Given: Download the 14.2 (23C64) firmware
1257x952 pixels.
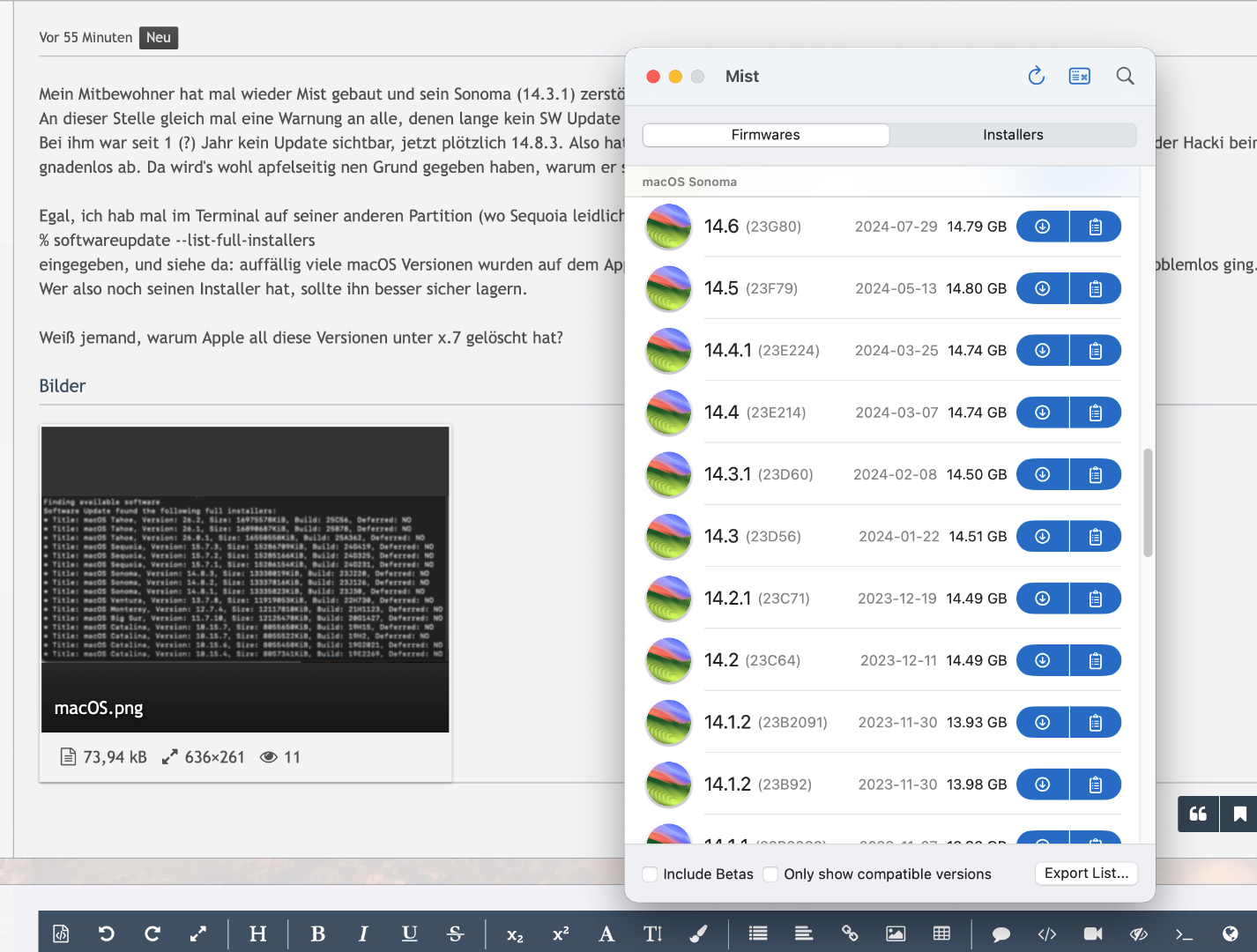Looking at the screenshot, I should point(1043,660).
